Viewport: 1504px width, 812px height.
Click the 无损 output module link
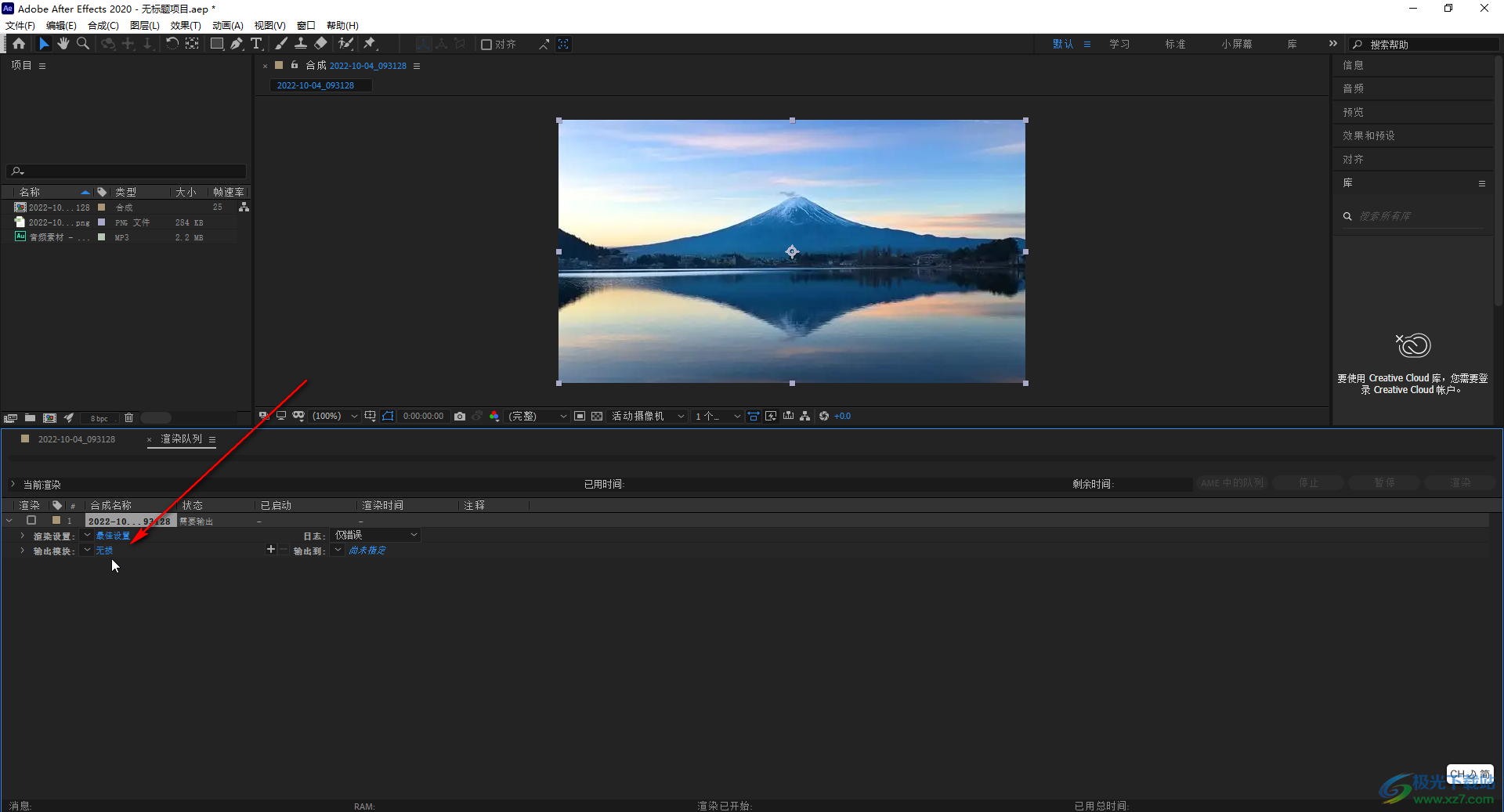coord(104,550)
